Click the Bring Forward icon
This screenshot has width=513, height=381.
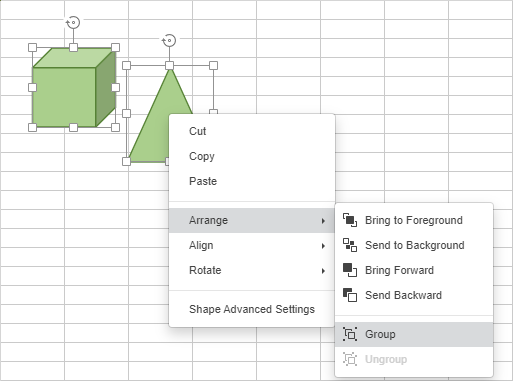click(350, 270)
